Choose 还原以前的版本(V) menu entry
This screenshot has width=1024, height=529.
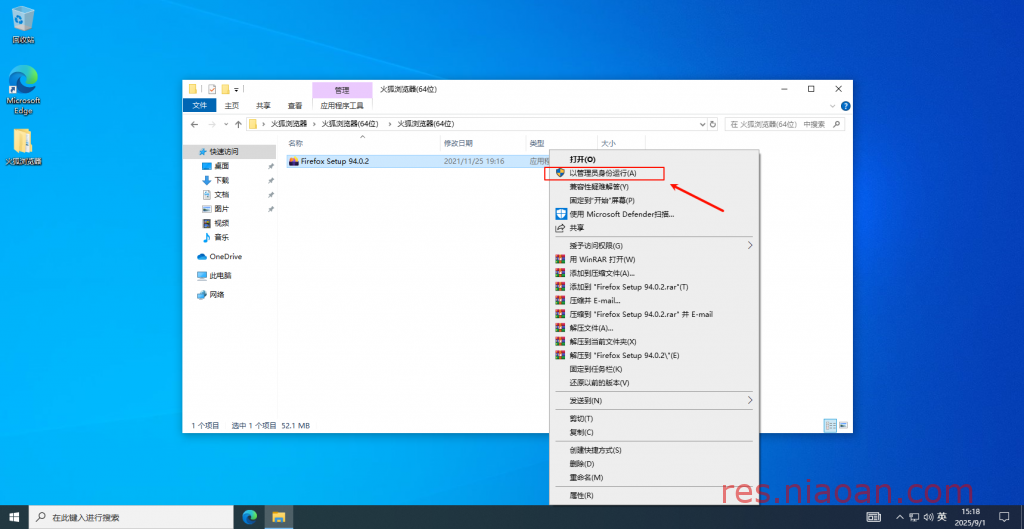(x=654, y=383)
